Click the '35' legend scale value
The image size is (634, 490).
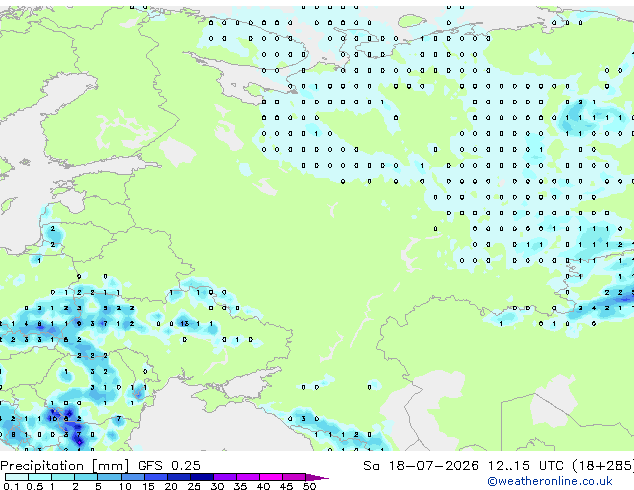pyautogui.click(x=240, y=486)
